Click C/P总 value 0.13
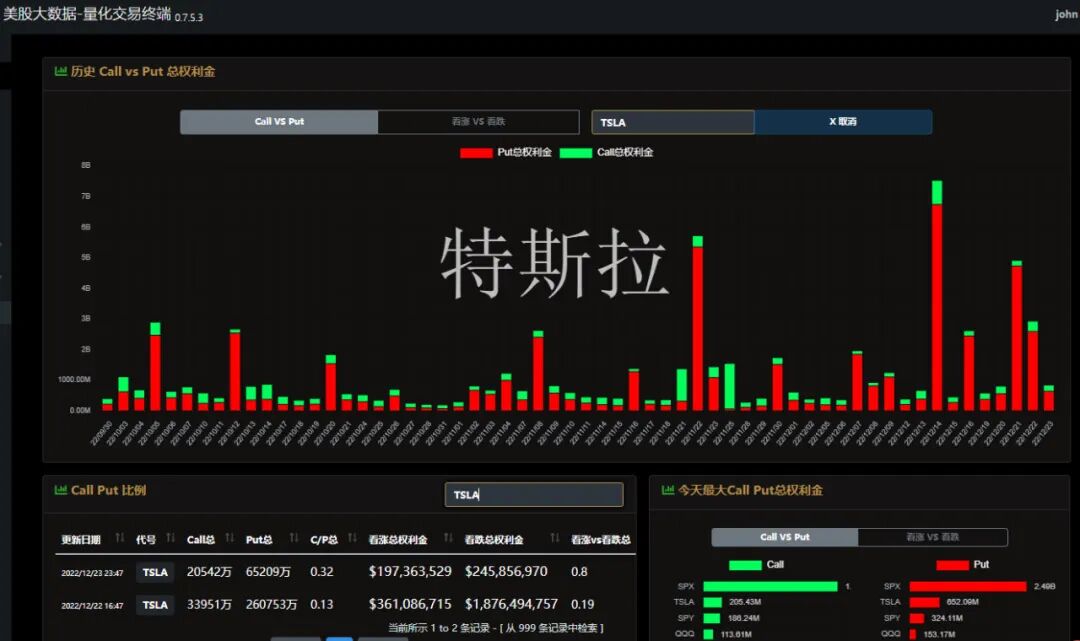The height and width of the screenshot is (641, 1080). pos(322,605)
